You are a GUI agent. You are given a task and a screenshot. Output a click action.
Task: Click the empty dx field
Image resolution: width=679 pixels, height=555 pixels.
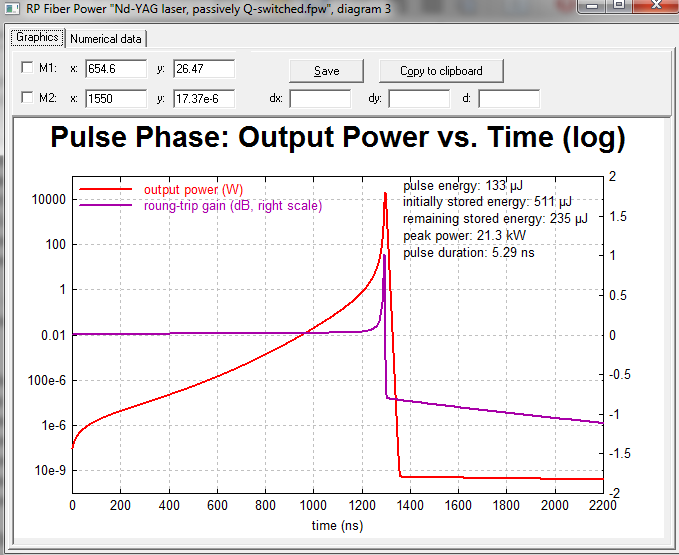320,99
